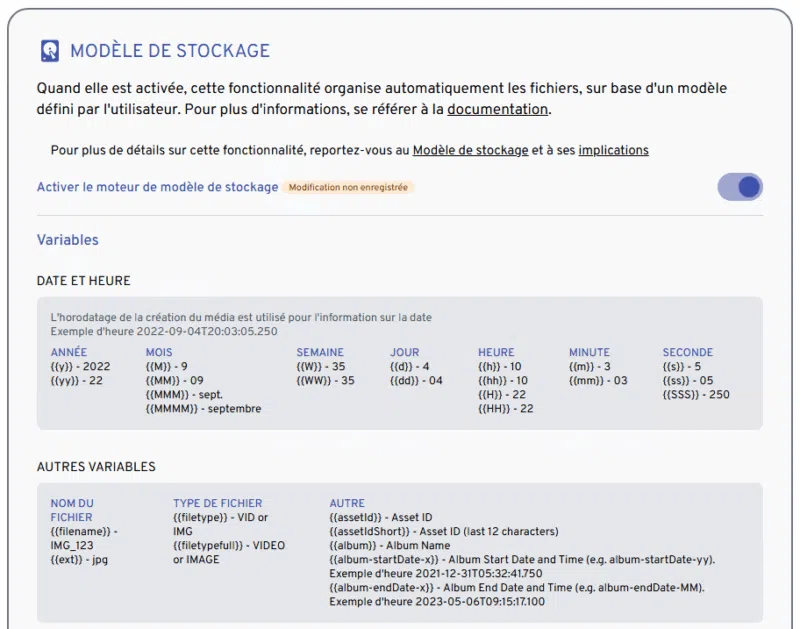800x629 pixels.
Task: Click the {{WW}} - 35 week variable
Action: coord(325,380)
